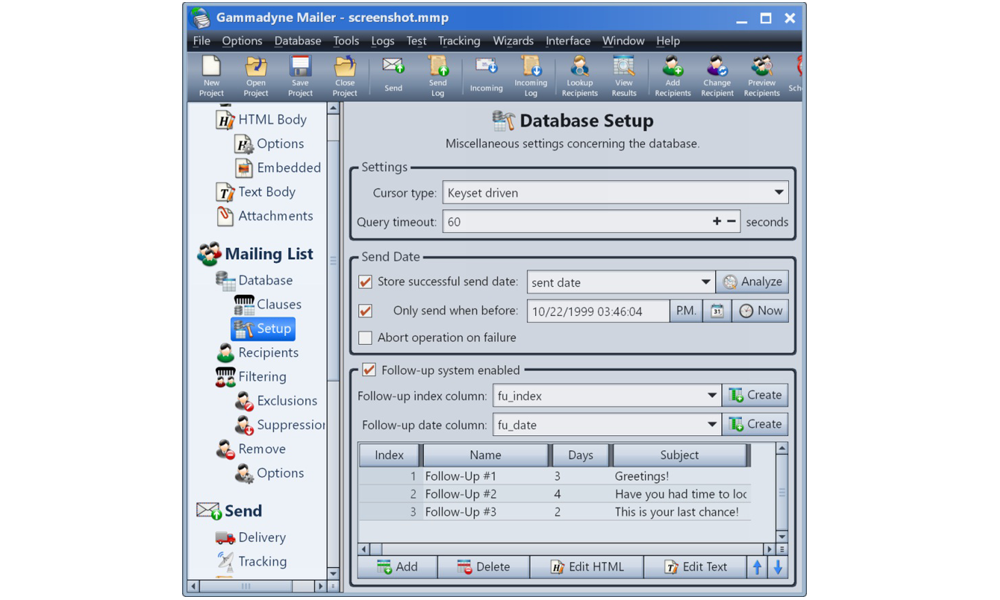This screenshot has width=1000, height=600.
Task: Uncheck Store successful send date checkbox
Action: [366, 282]
